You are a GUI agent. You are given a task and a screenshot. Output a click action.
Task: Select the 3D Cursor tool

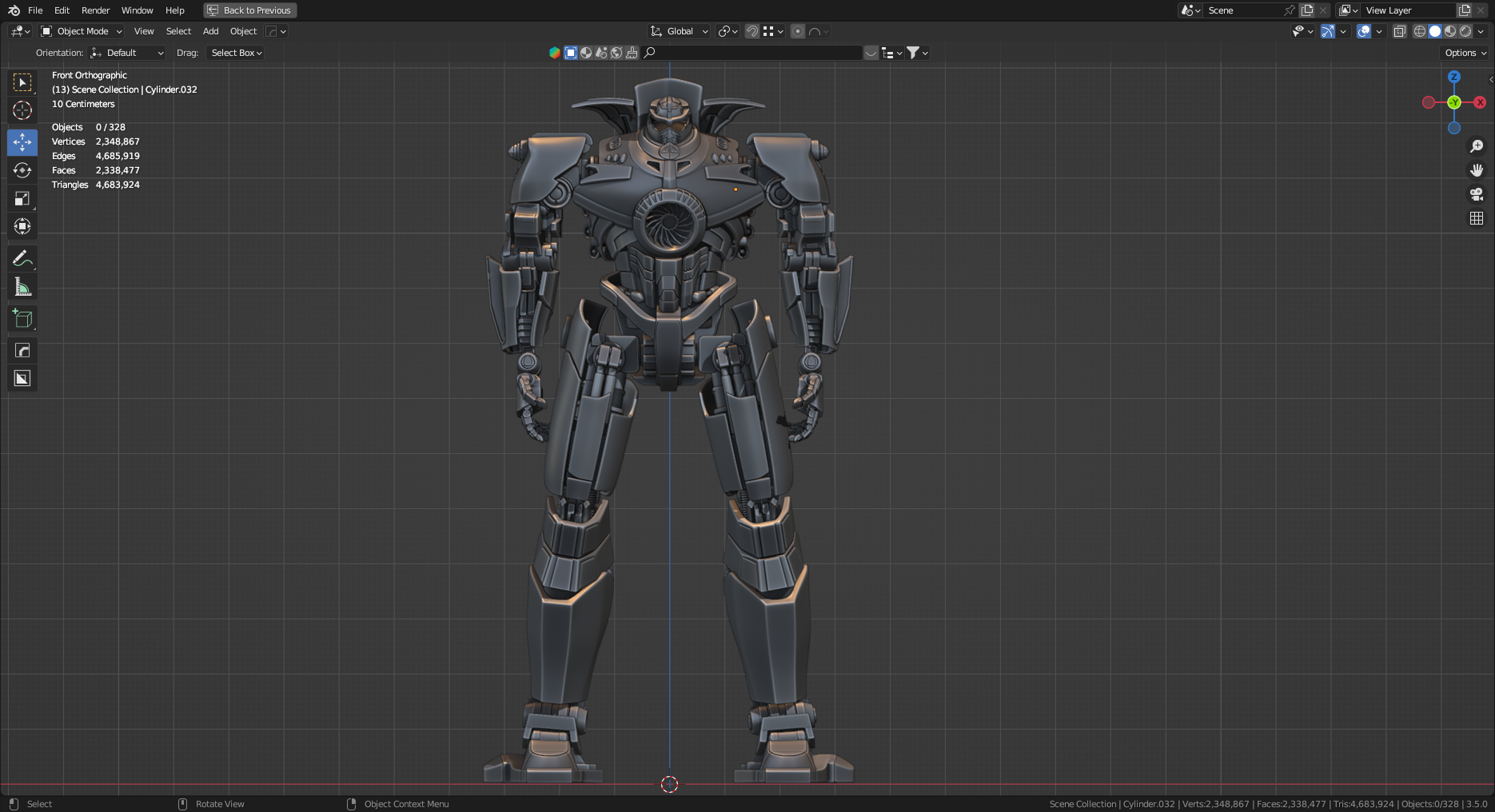point(22,110)
